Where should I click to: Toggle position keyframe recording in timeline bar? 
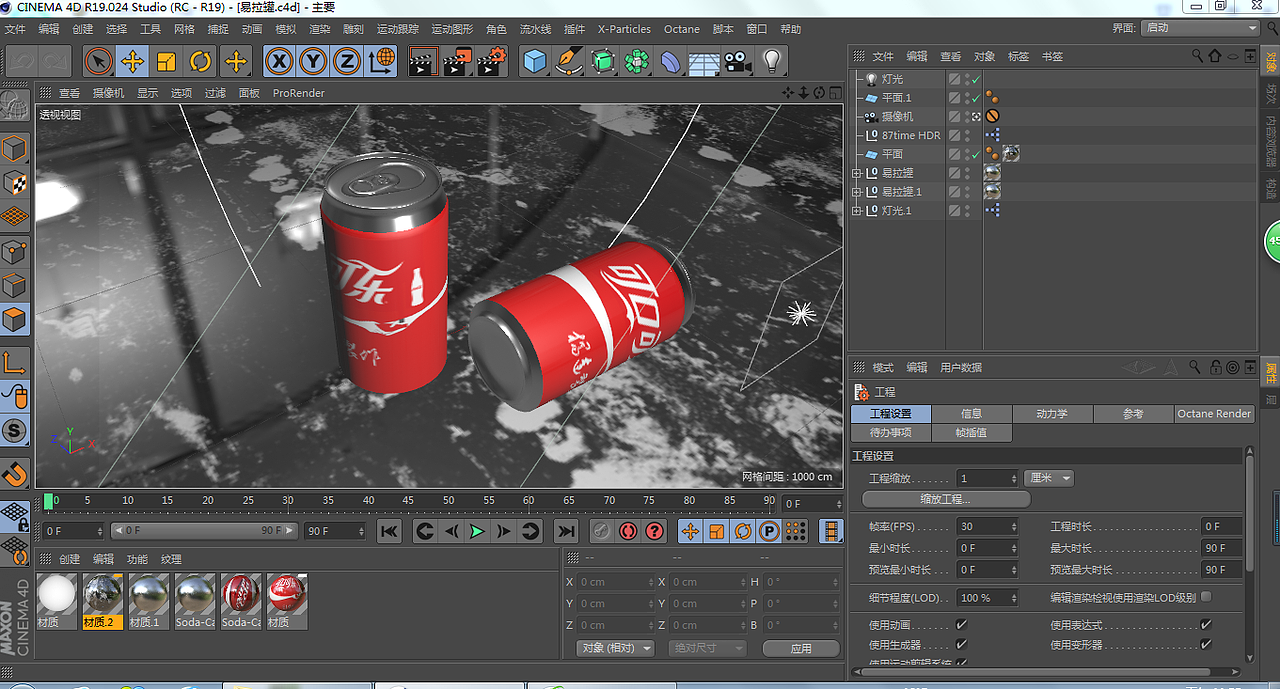point(690,531)
